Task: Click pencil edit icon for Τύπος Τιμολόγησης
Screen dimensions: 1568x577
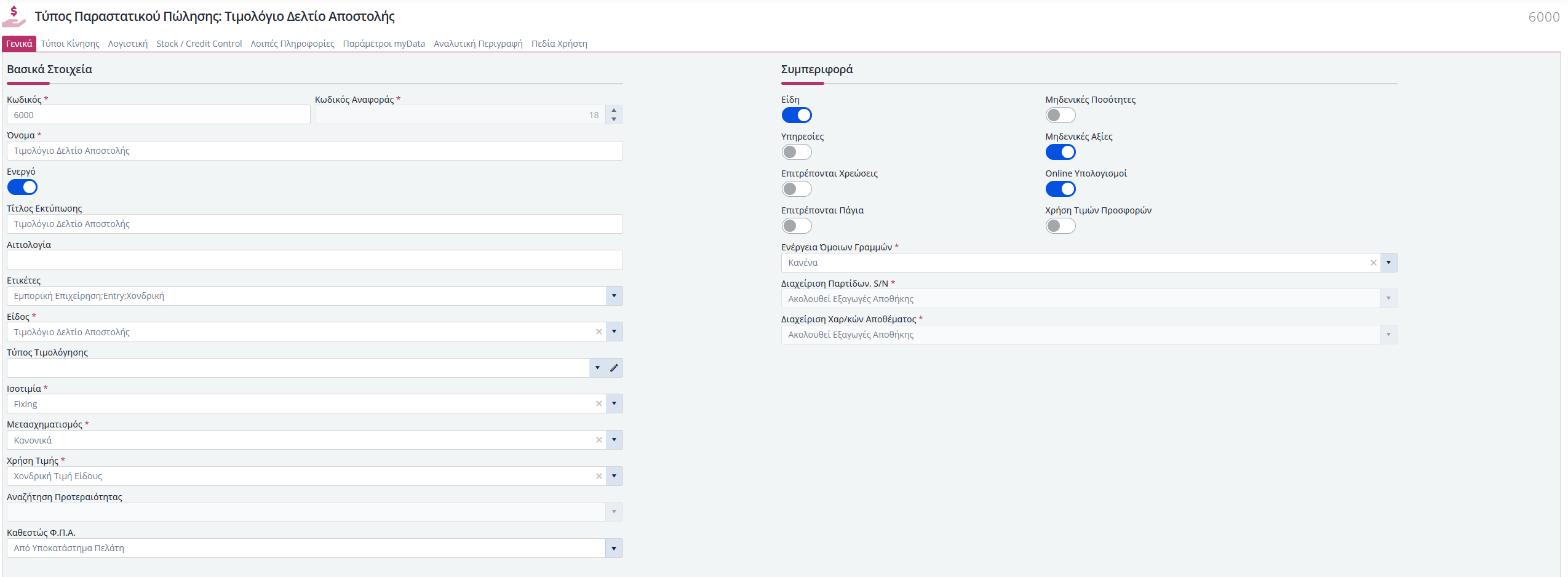Action: click(614, 368)
